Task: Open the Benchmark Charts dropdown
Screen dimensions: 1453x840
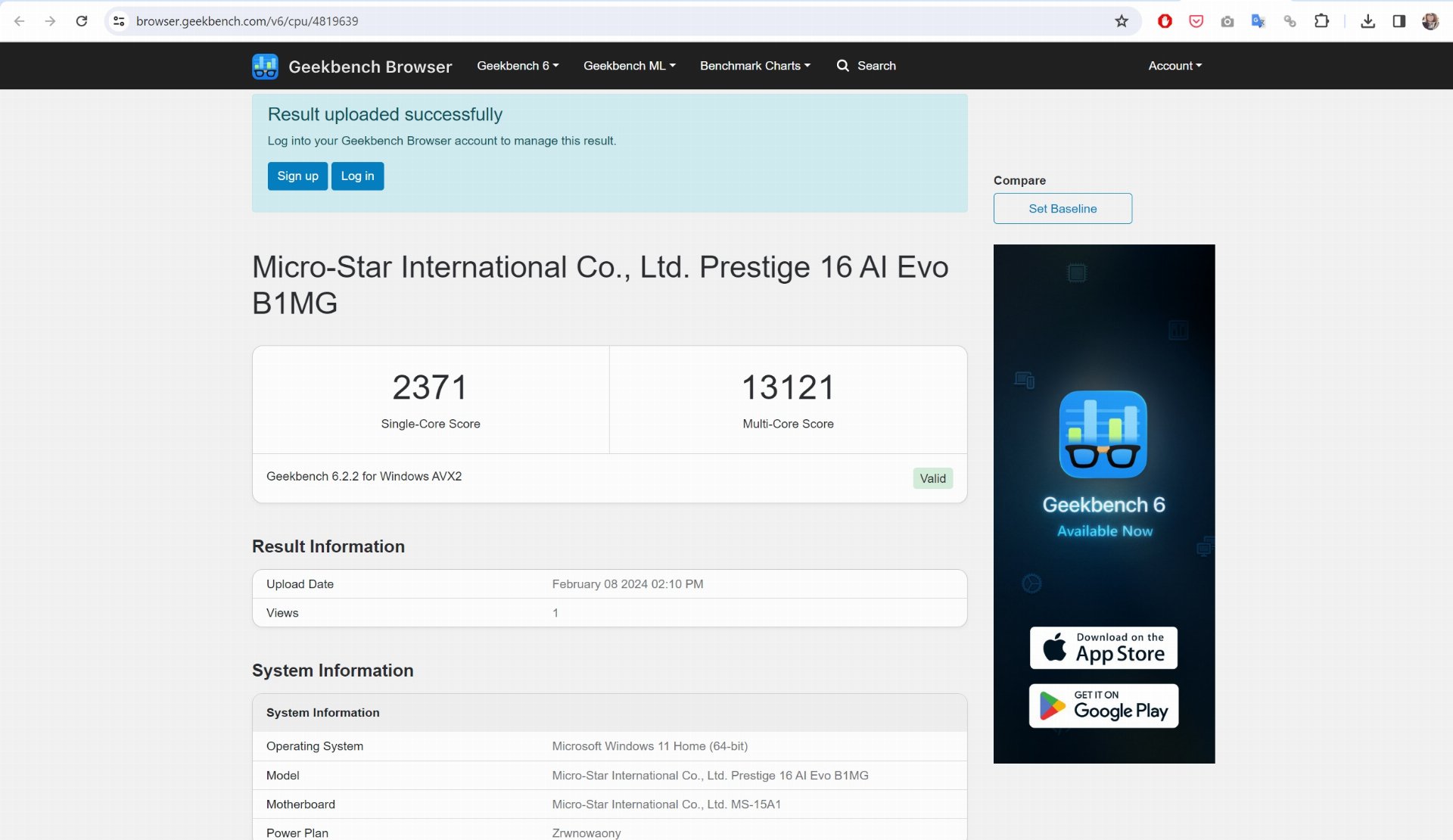Action: [755, 66]
